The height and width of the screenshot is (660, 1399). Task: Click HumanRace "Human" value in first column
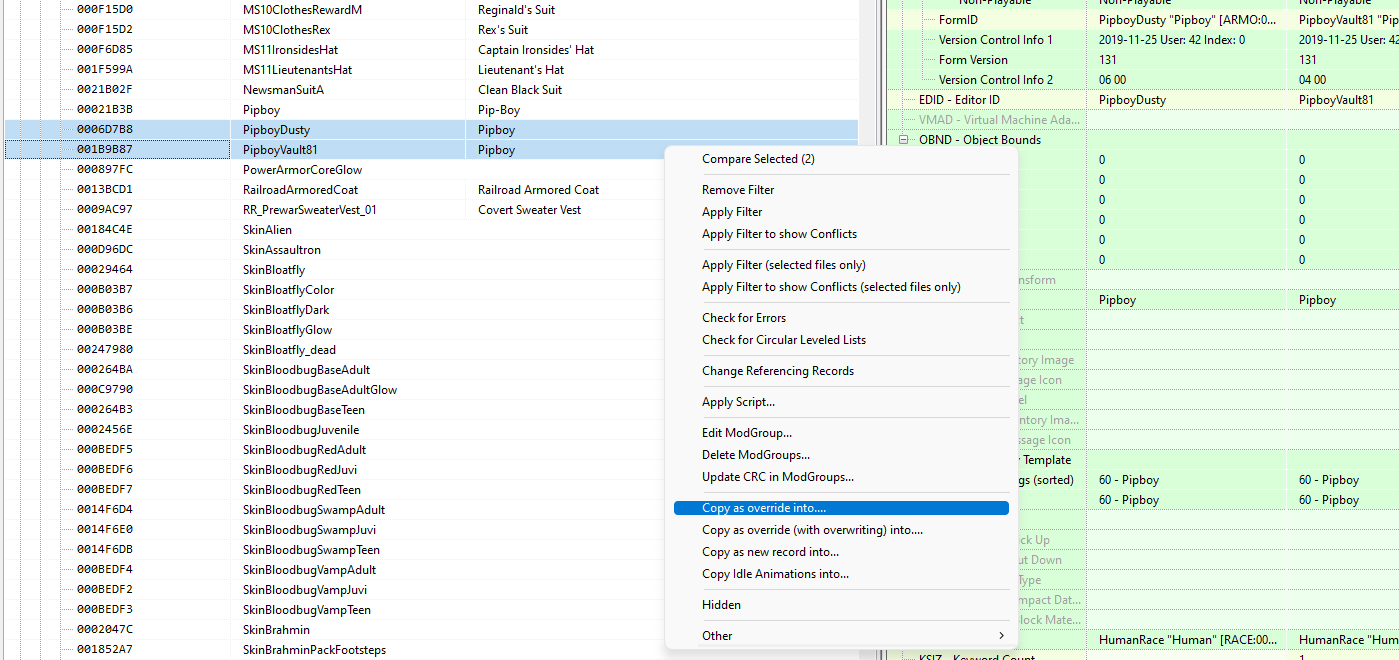pos(1186,640)
